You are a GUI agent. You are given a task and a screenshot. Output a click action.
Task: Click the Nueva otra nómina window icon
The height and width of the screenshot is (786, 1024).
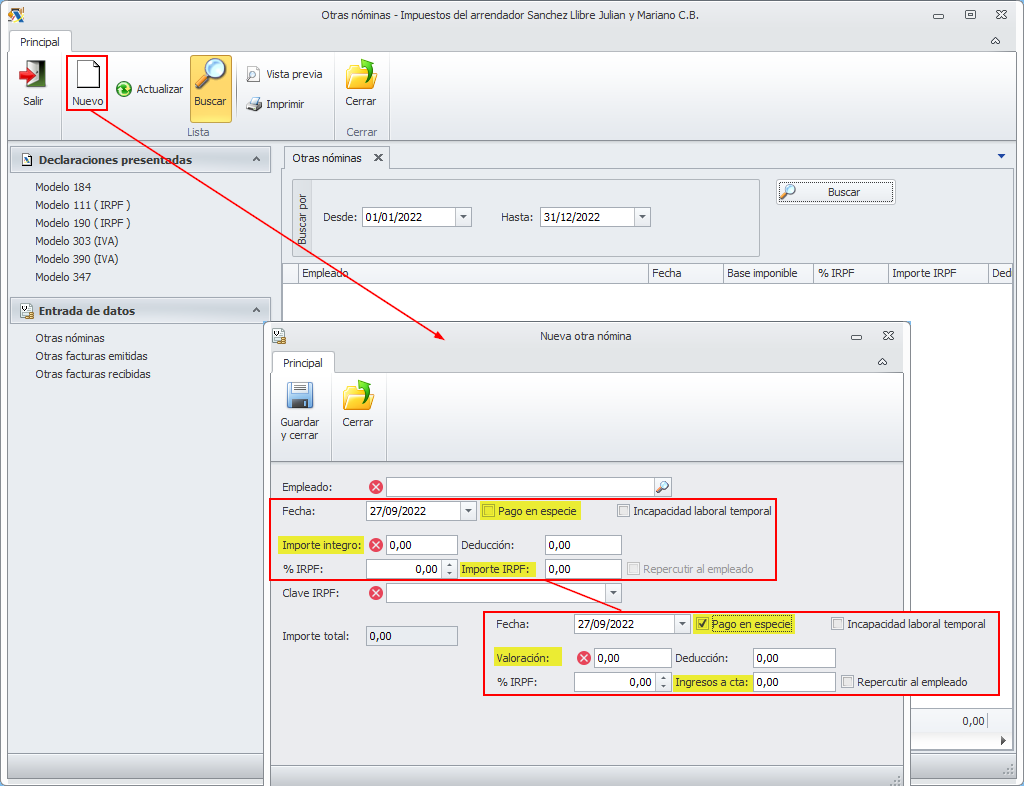click(280, 336)
